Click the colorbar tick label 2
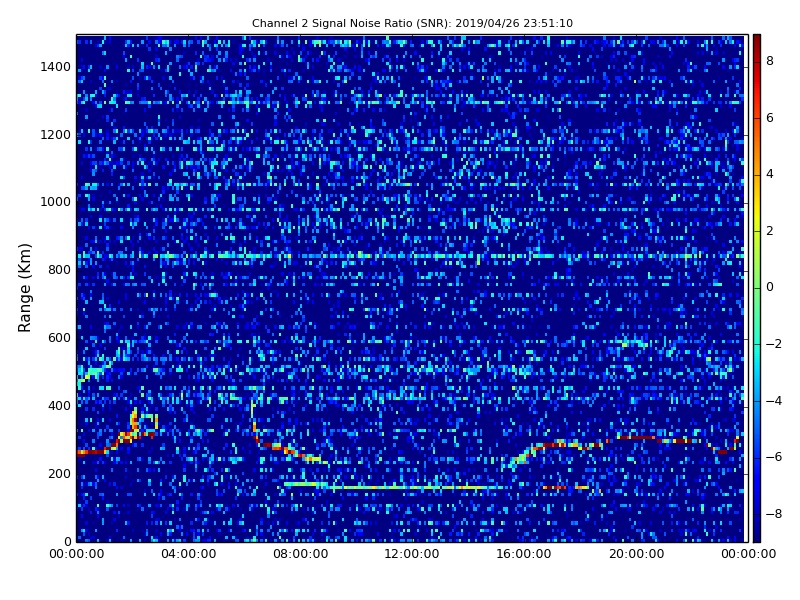 click(x=770, y=231)
